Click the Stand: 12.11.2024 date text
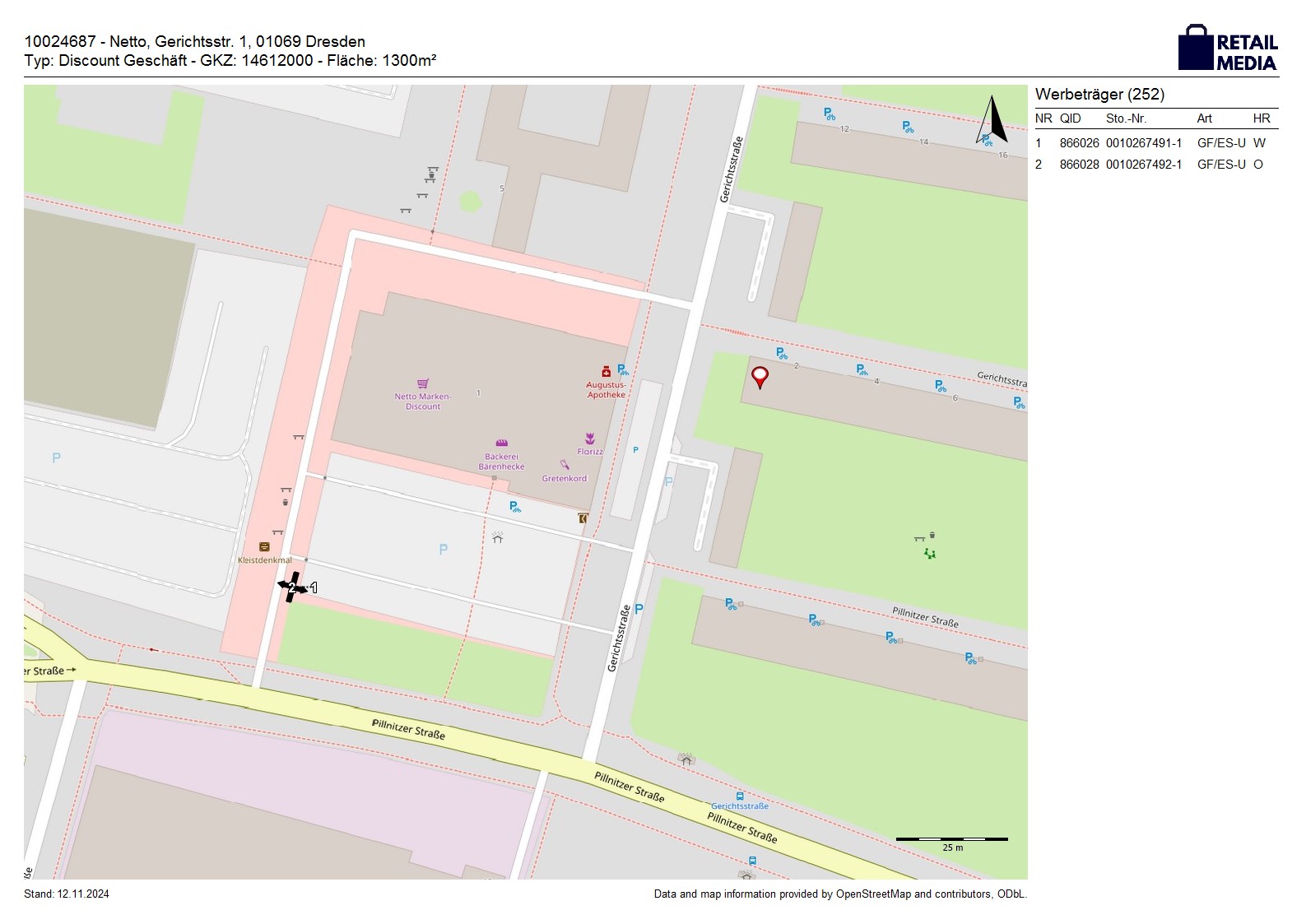The image size is (1306, 924). tap(67, 894)
